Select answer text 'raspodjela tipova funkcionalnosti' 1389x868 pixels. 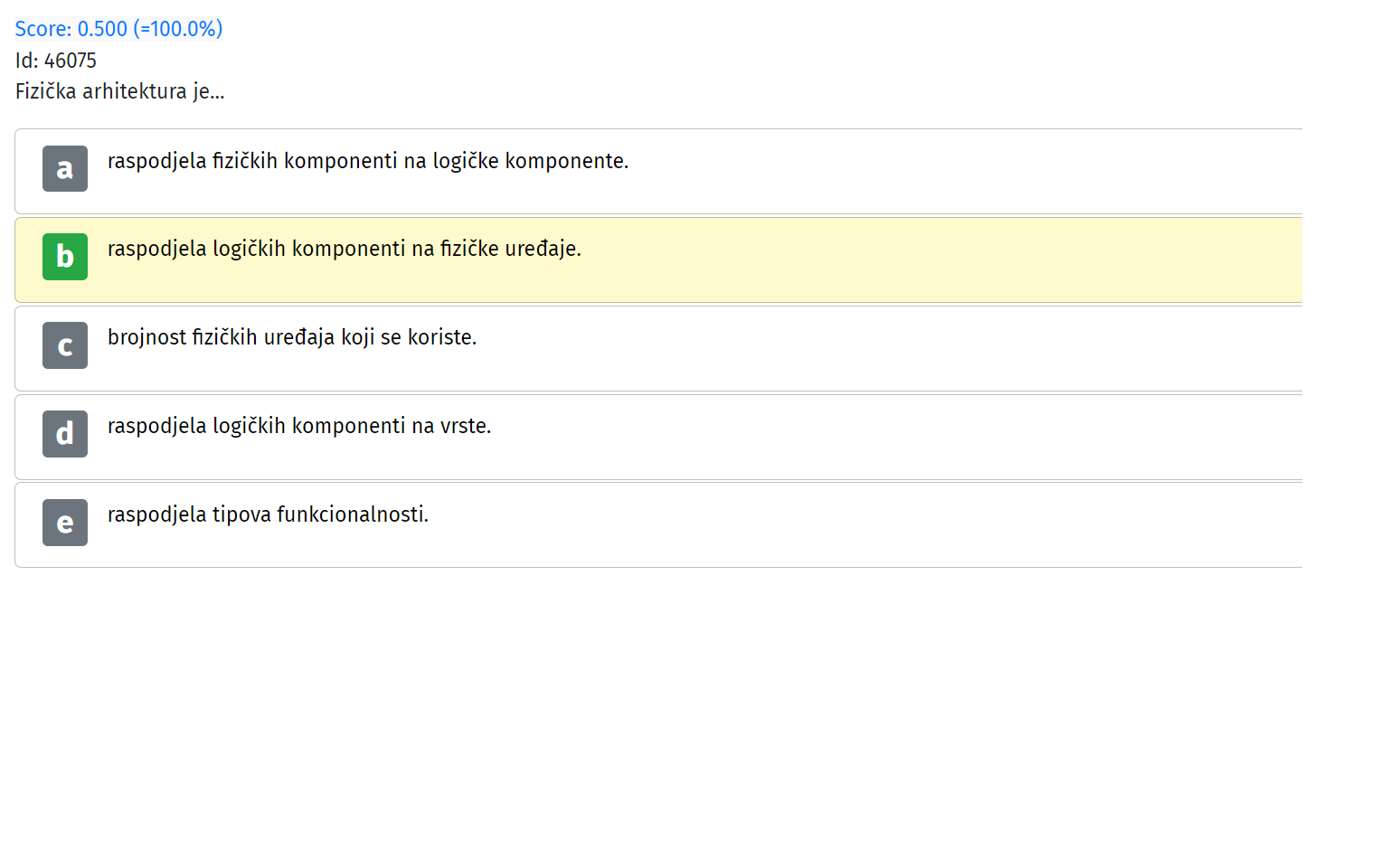[268, 514]
